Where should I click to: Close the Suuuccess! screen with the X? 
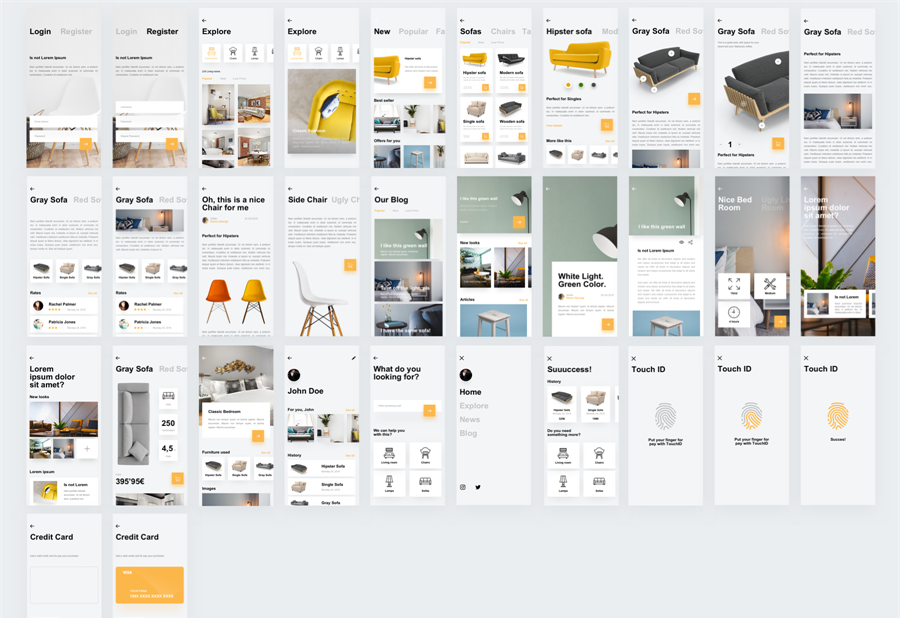coord(549,357)
